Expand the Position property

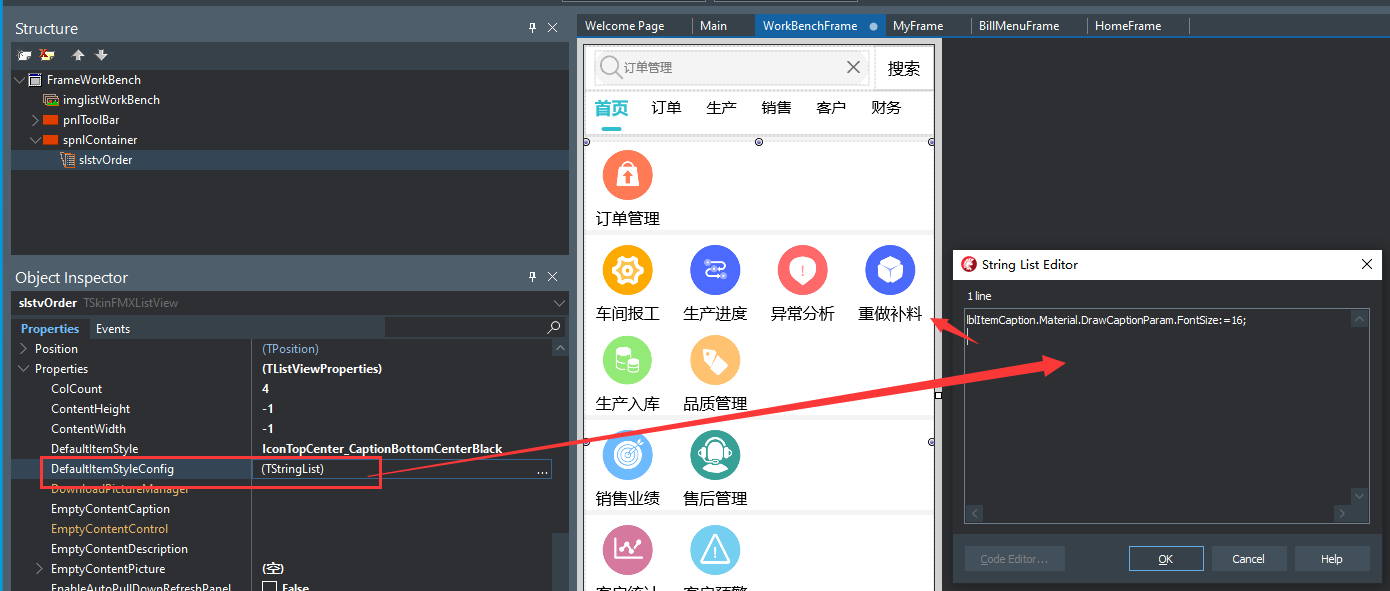23,349
